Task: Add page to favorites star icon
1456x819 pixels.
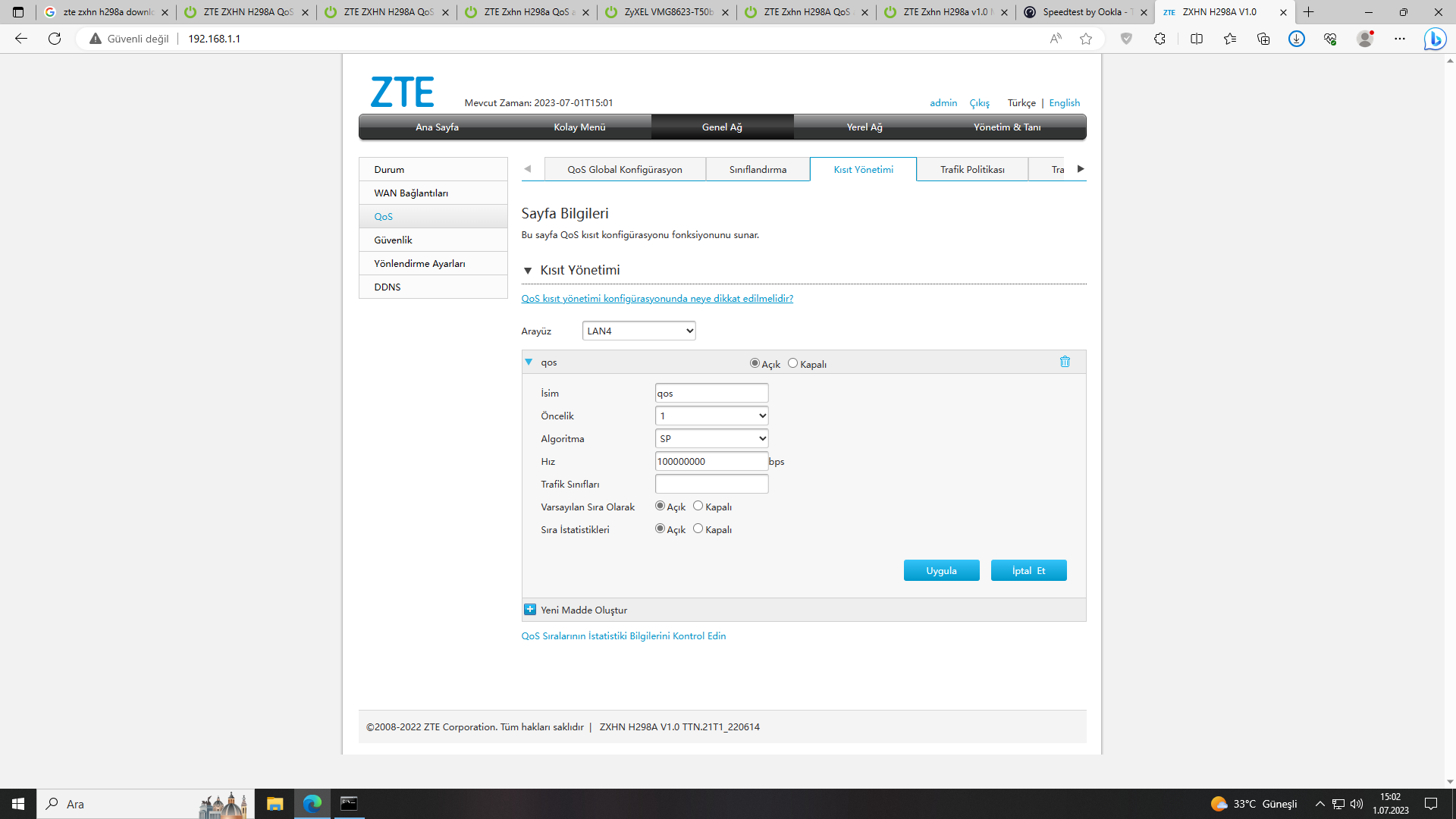Action: tap(1086, 39)
